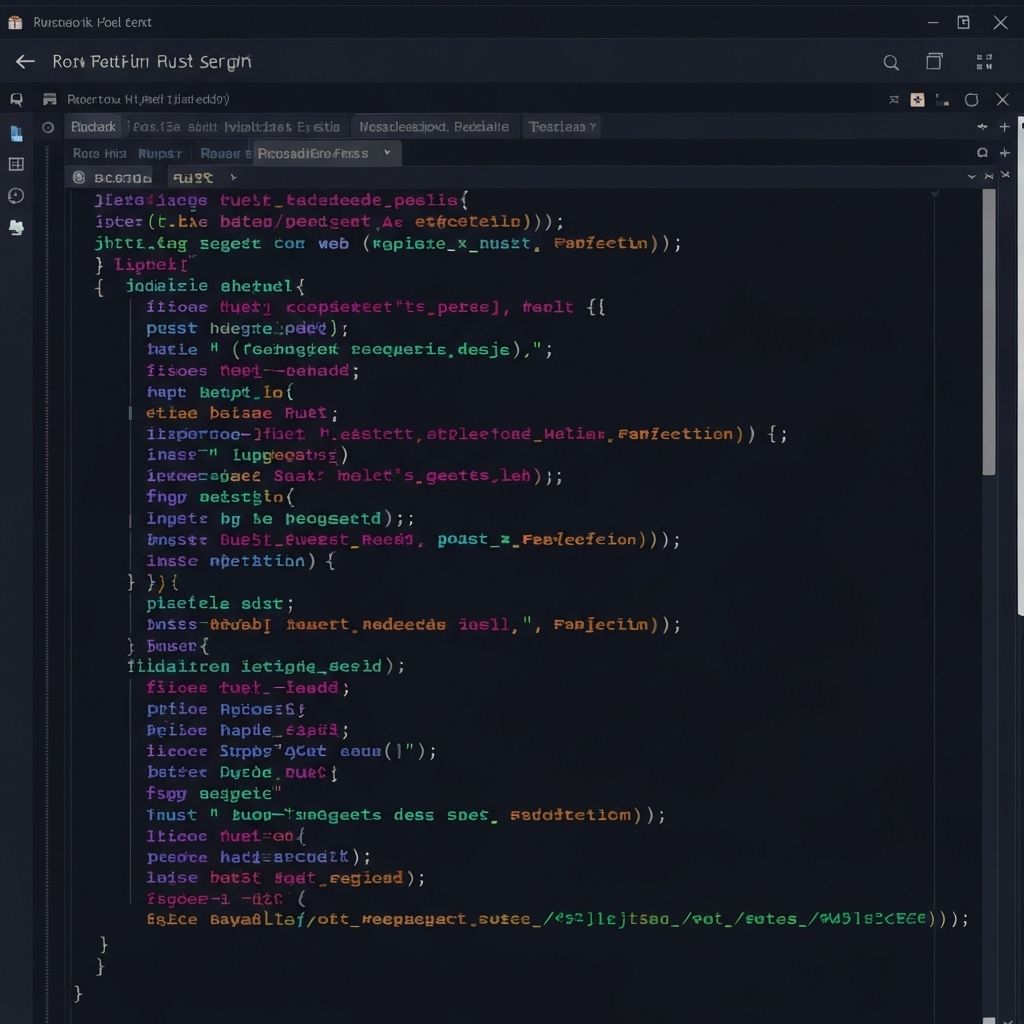Expand the chevron at breadcrumb row right
This screenshot has width=1024, height=1024.
pos(971,177)
